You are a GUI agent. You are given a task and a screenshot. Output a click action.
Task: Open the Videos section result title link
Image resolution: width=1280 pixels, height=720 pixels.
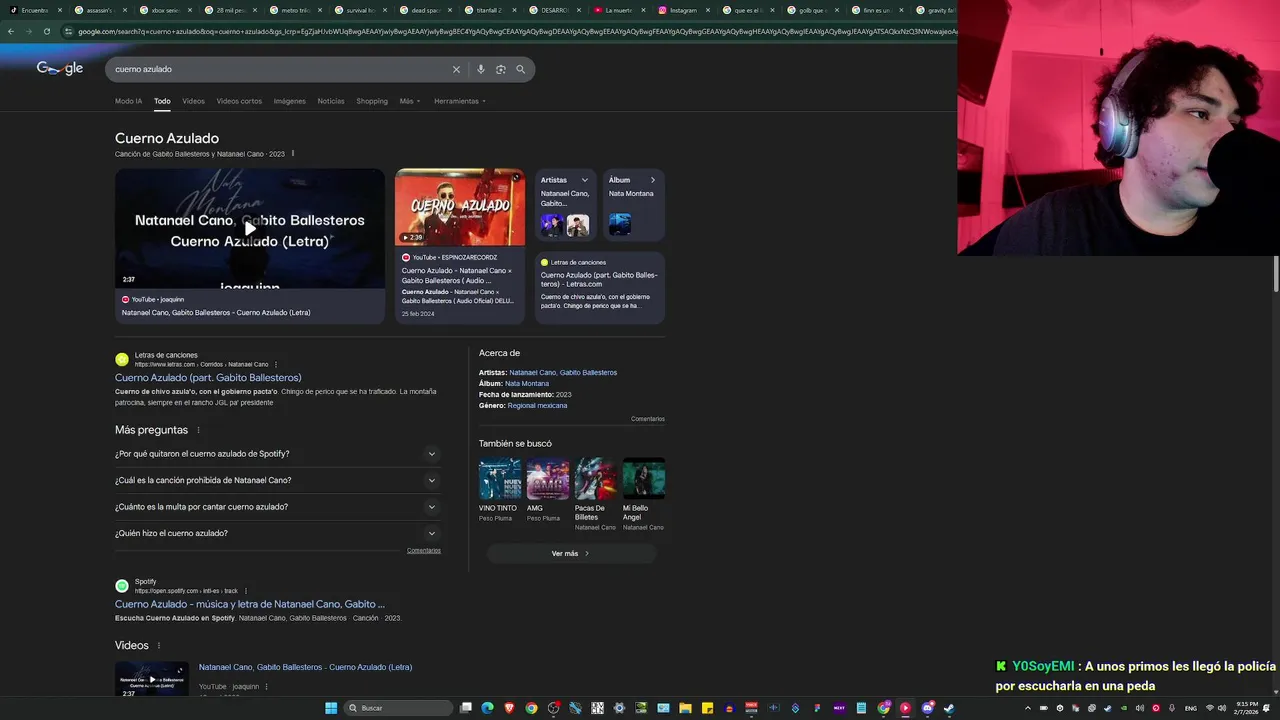[305, 667]
